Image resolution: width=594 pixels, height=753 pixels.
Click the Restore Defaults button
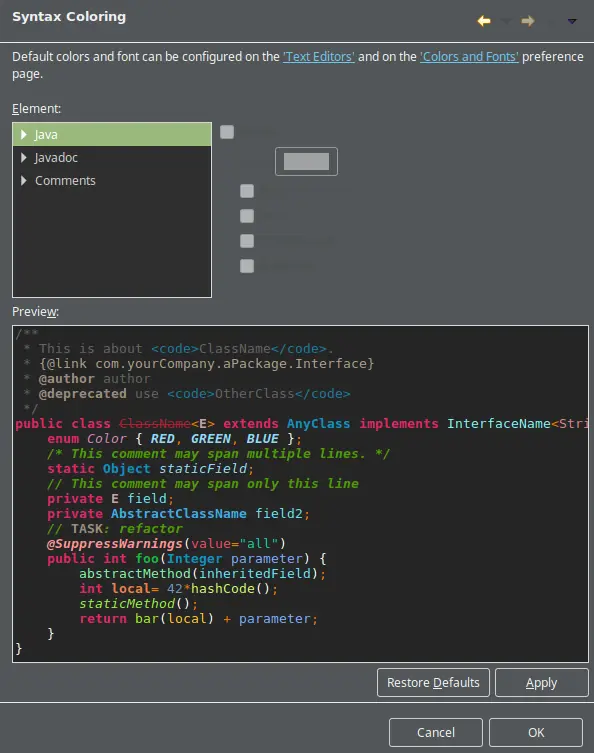(x=433, y=682)
